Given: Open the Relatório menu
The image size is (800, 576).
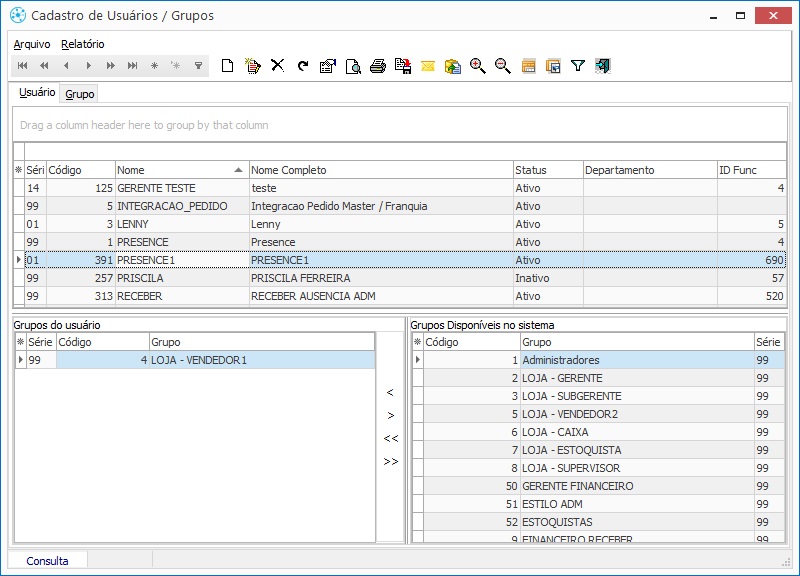Looking at the screenshot, I should click(x=82, y=44).
